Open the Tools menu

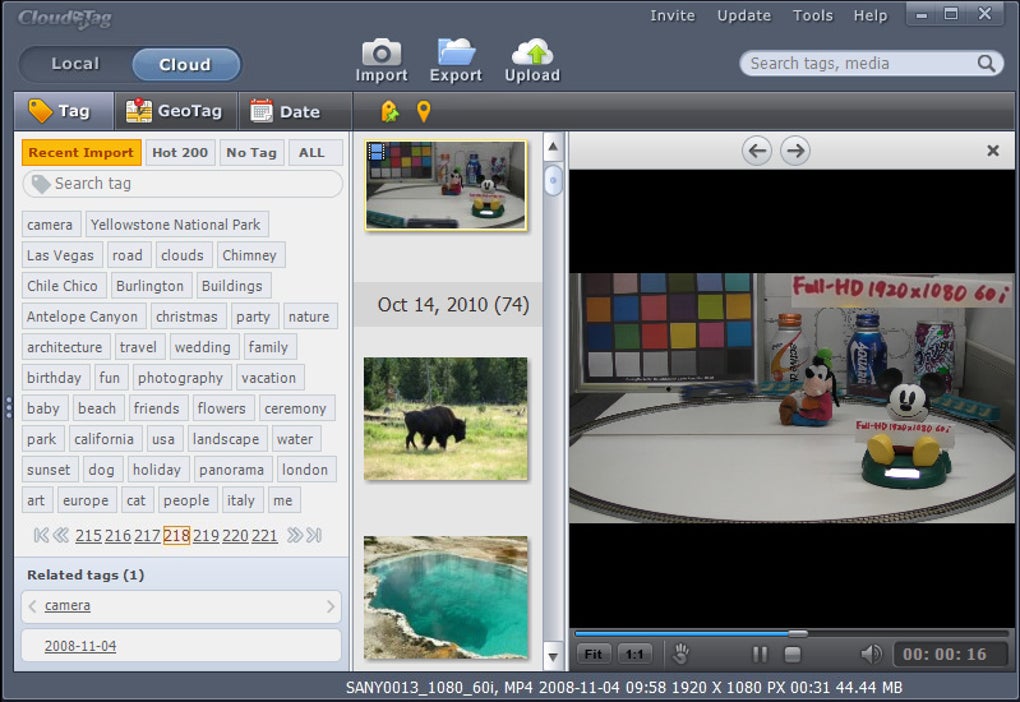point(812,16)
